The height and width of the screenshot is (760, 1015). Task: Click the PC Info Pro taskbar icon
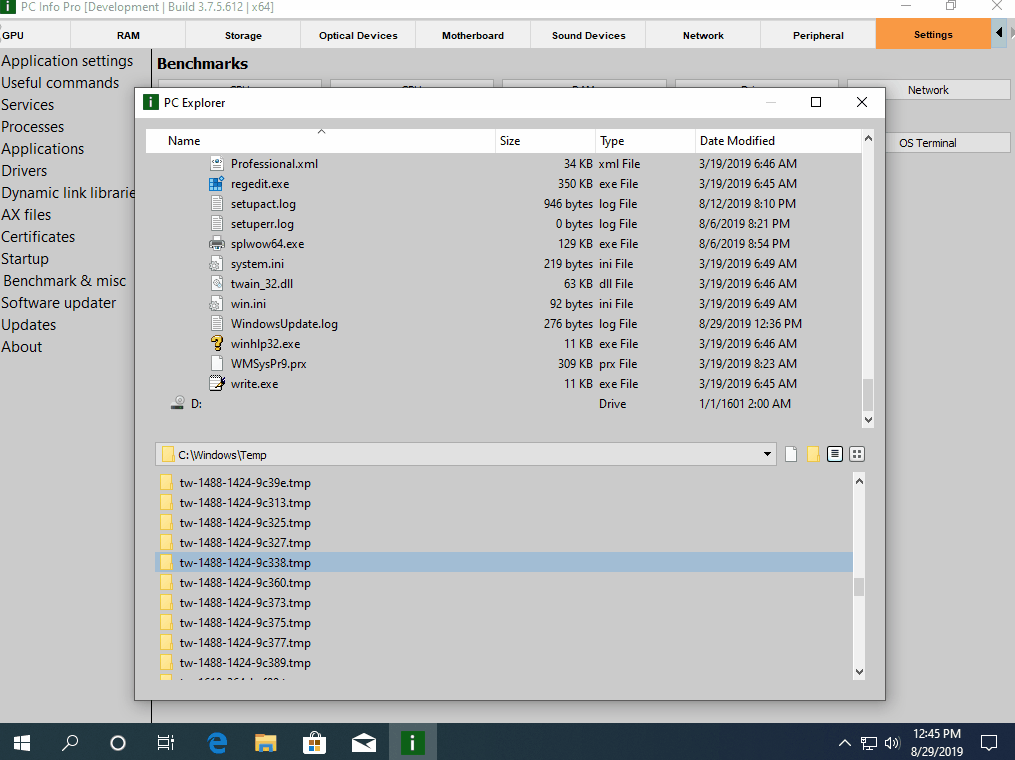point(412,742)
